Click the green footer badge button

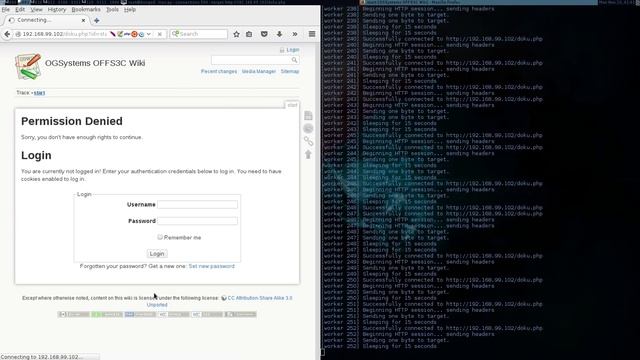pyautogui.click(x=107, y=314)
